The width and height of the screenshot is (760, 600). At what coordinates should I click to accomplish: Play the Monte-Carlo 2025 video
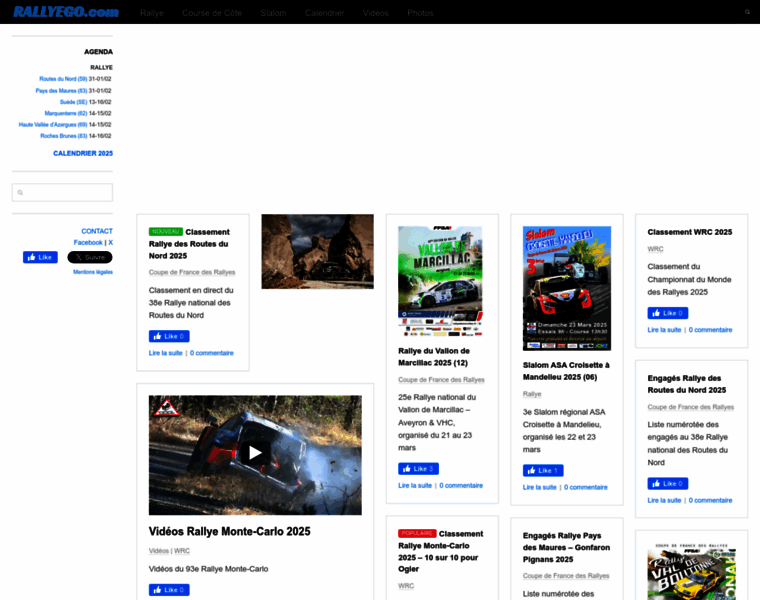click(x=255, y=453)
